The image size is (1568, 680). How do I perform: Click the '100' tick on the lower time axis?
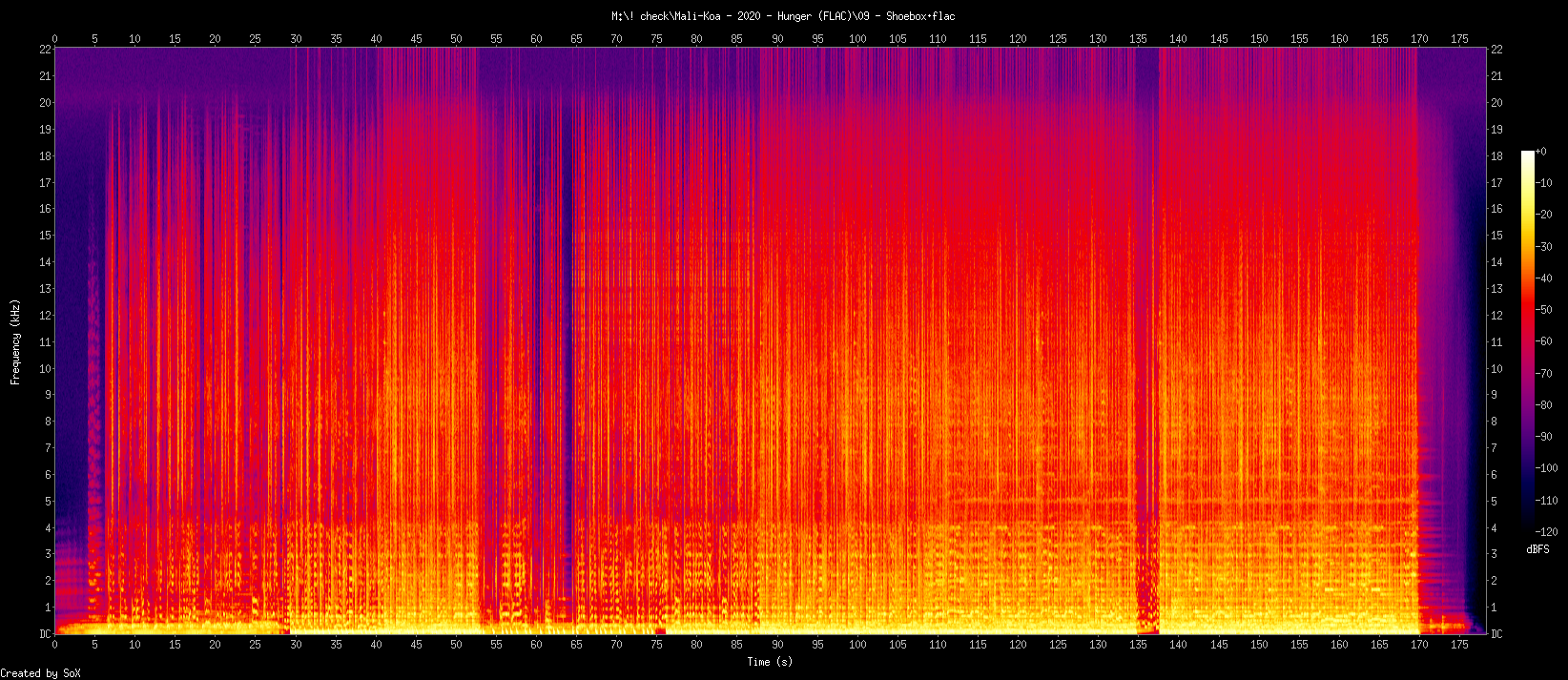tap(857, 645)
